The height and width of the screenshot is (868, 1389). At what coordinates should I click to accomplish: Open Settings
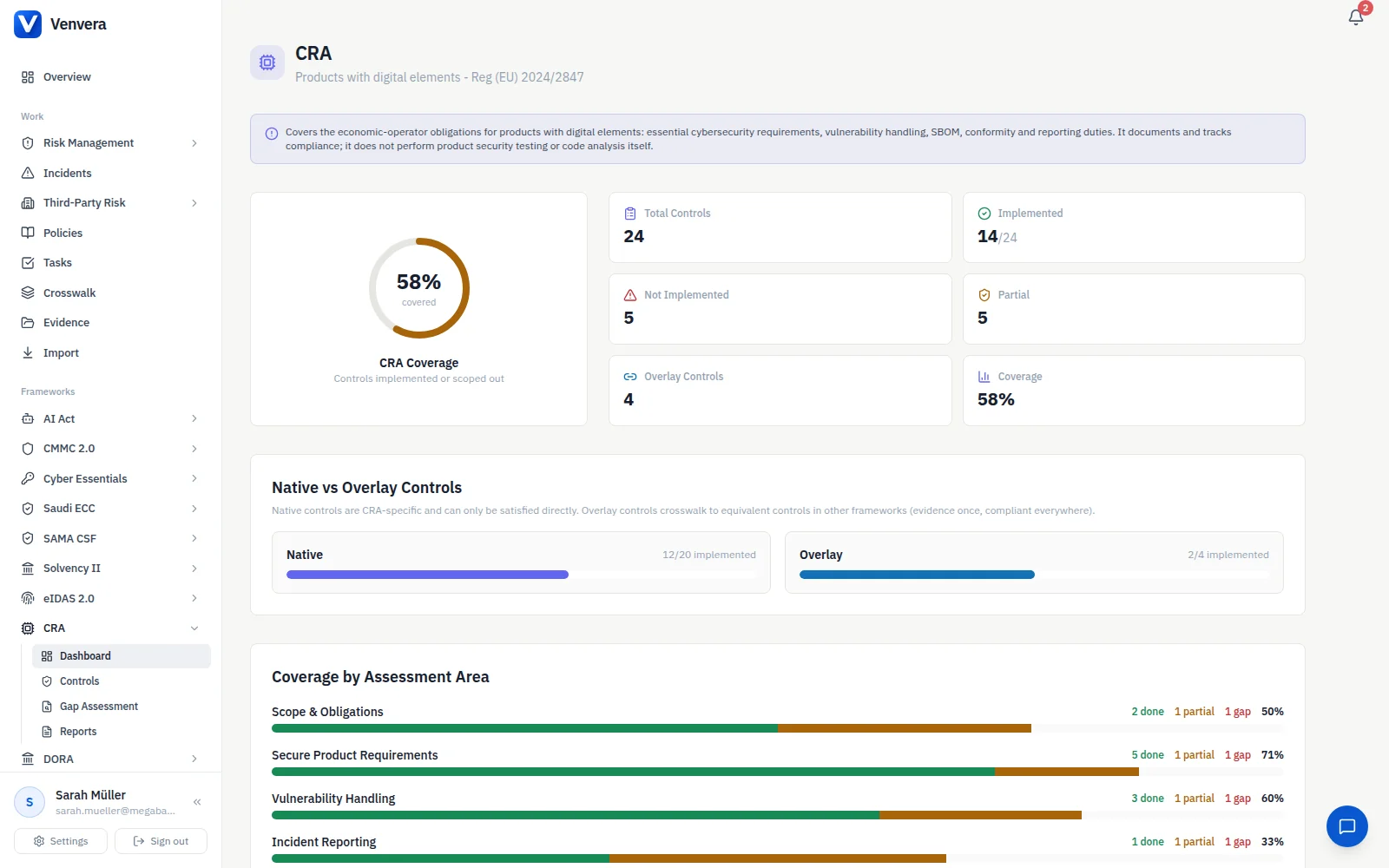tap(61, 841)
